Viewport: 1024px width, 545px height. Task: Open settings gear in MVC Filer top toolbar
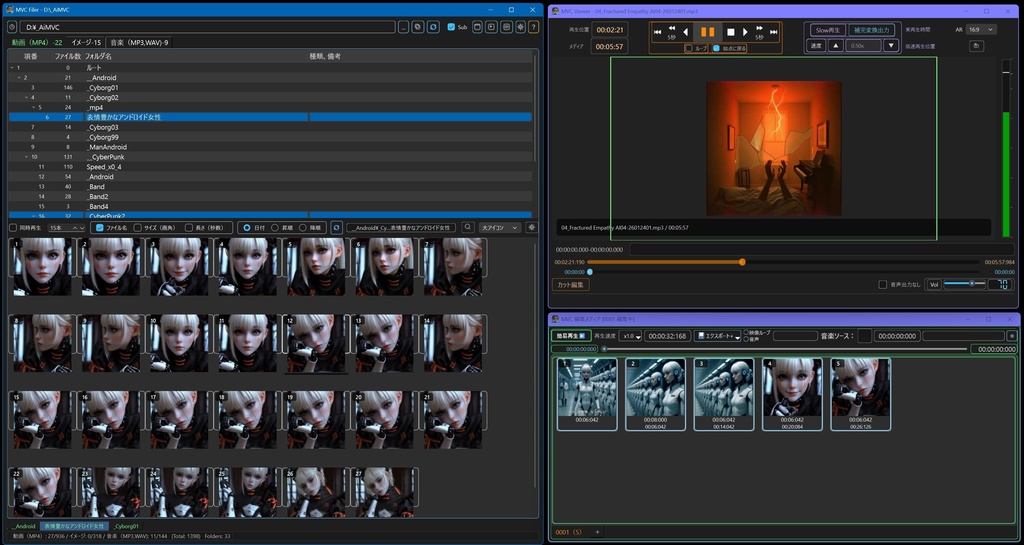point(520,27)
